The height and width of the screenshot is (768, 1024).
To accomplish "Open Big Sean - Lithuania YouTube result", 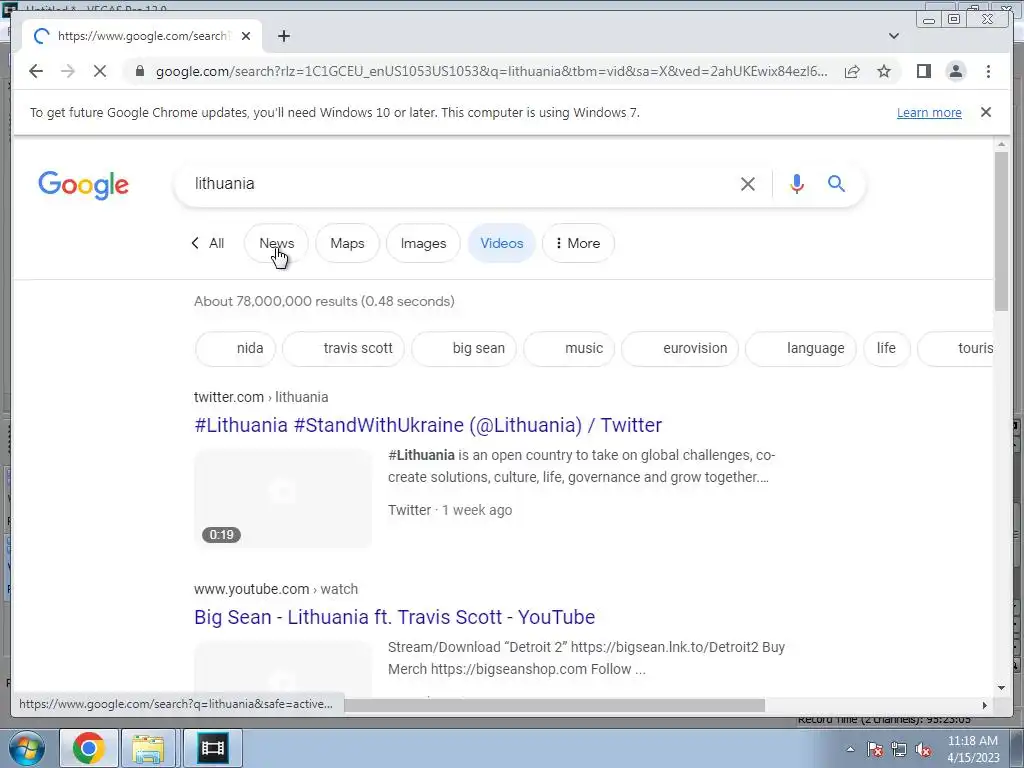I will pos(394,617).
